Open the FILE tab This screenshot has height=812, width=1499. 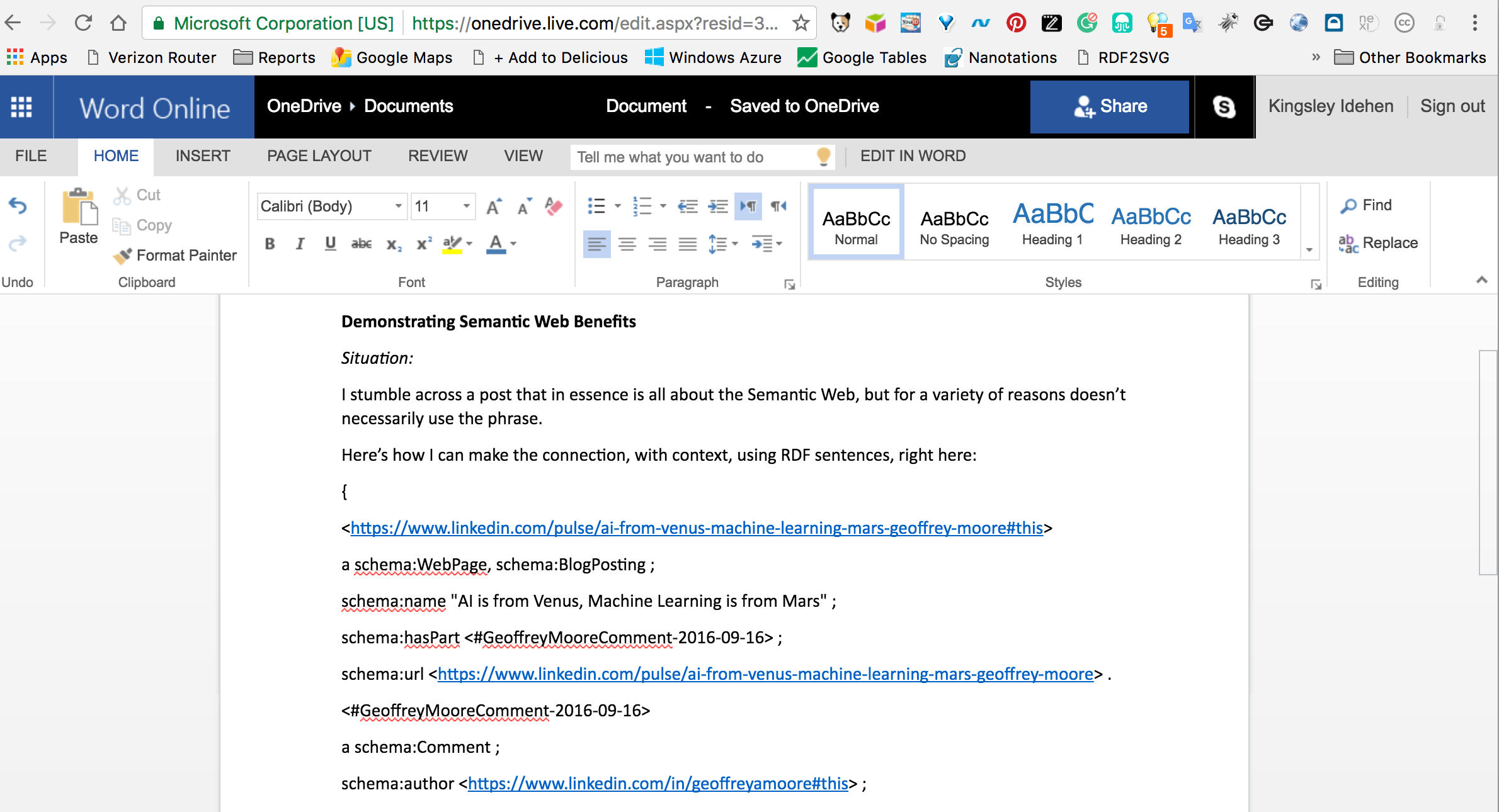click(x=31, y=156)
